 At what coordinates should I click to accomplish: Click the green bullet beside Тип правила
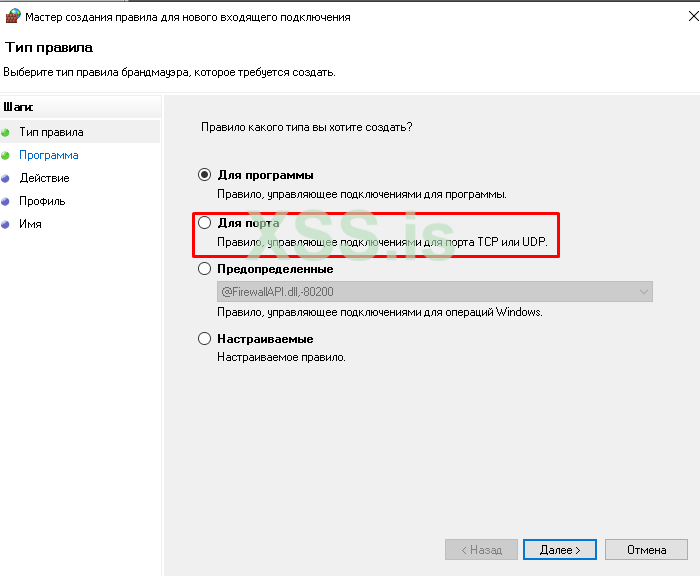point(5,132)
